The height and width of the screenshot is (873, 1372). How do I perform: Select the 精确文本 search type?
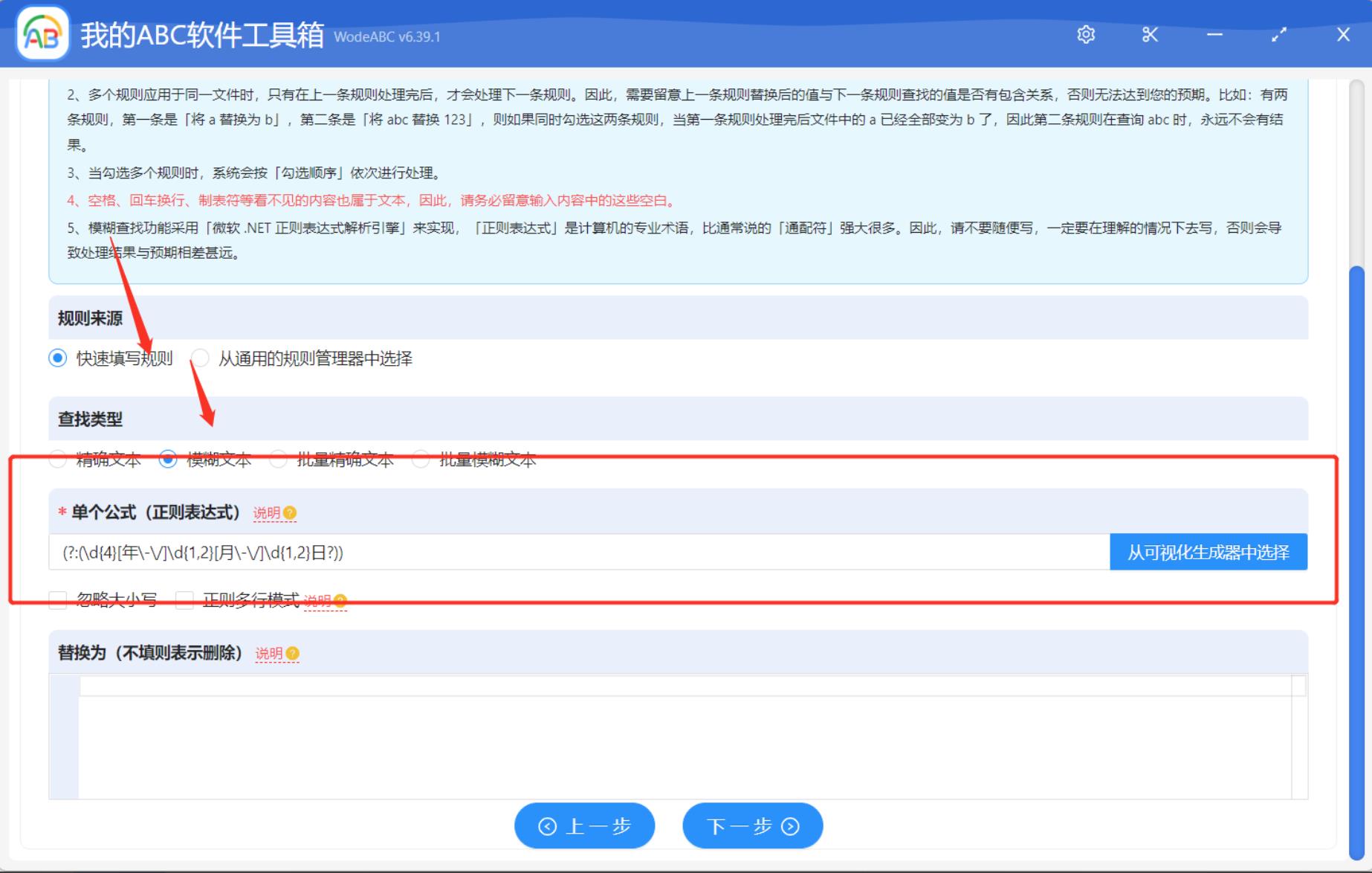57,460
